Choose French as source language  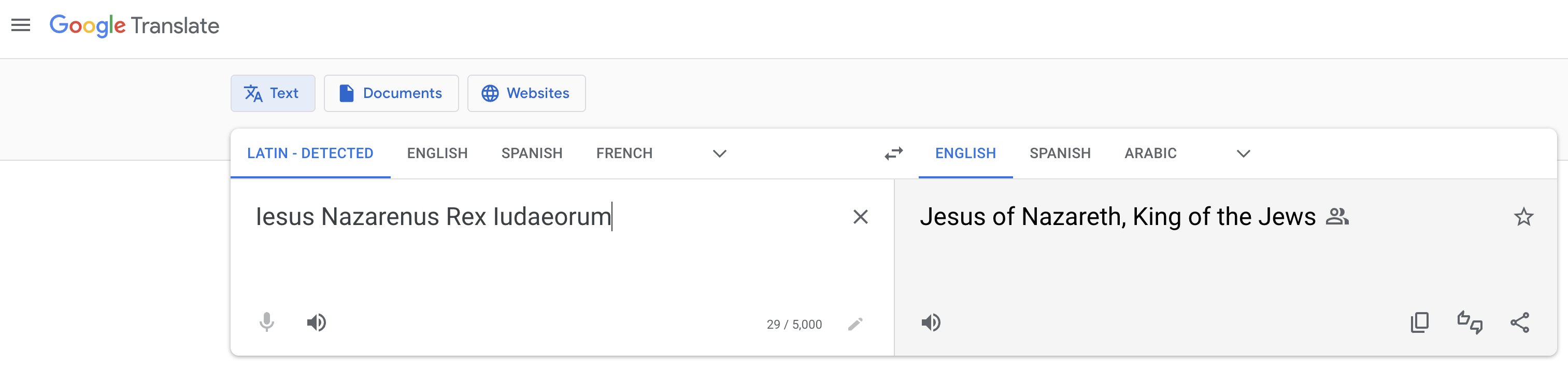624,153
